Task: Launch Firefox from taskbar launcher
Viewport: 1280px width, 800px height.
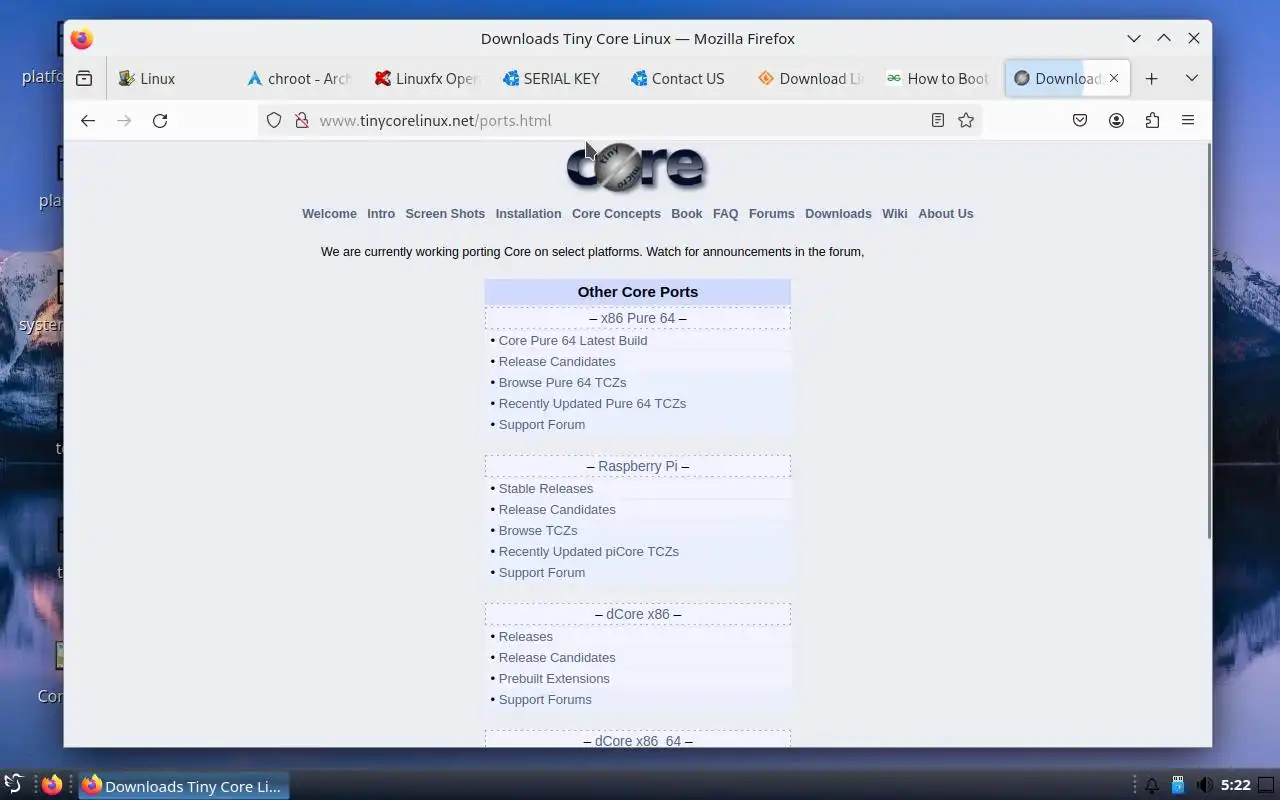Action: 52,785
